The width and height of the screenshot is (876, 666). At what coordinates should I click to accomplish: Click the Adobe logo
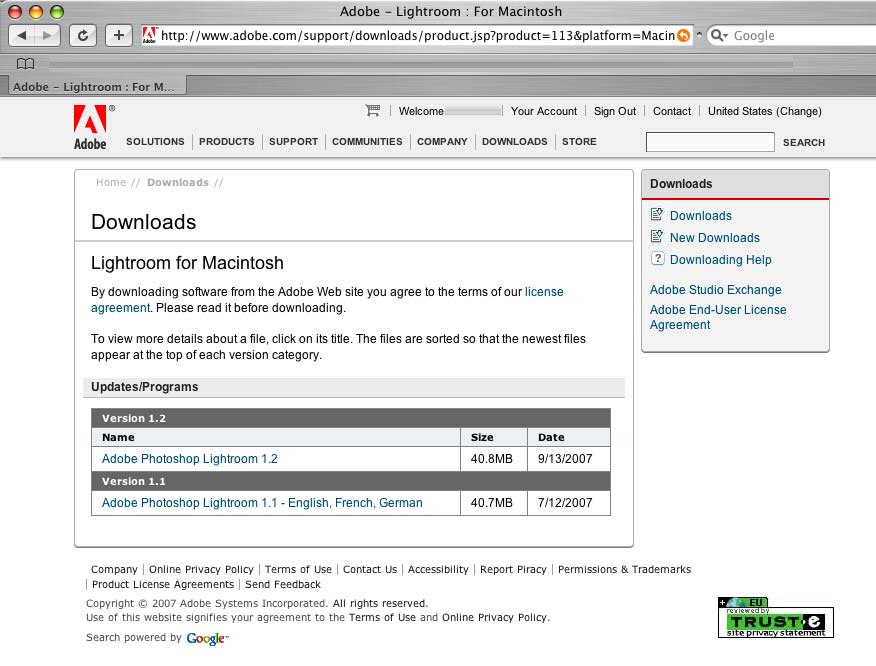[90, 127]
